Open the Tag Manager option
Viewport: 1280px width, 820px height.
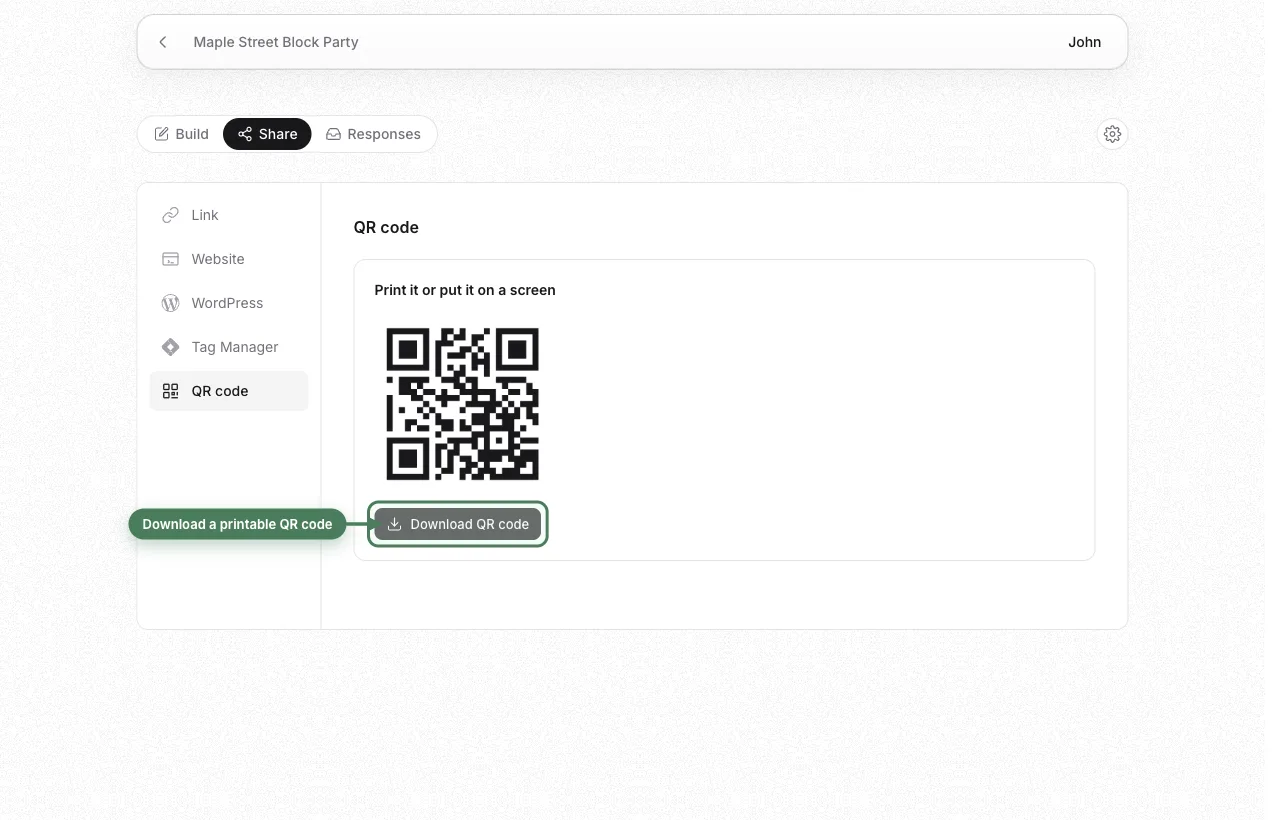pyautogui.click(x=229, y=347)
